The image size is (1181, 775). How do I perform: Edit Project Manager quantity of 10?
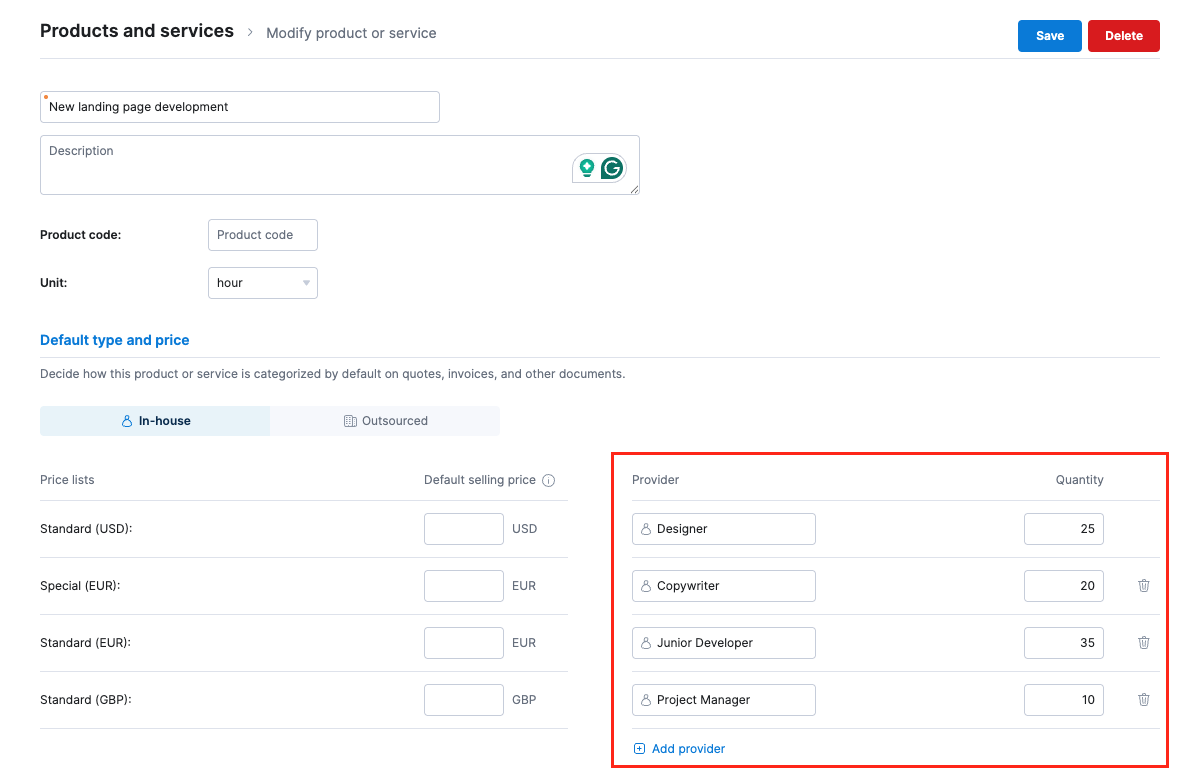point(1064,700)
